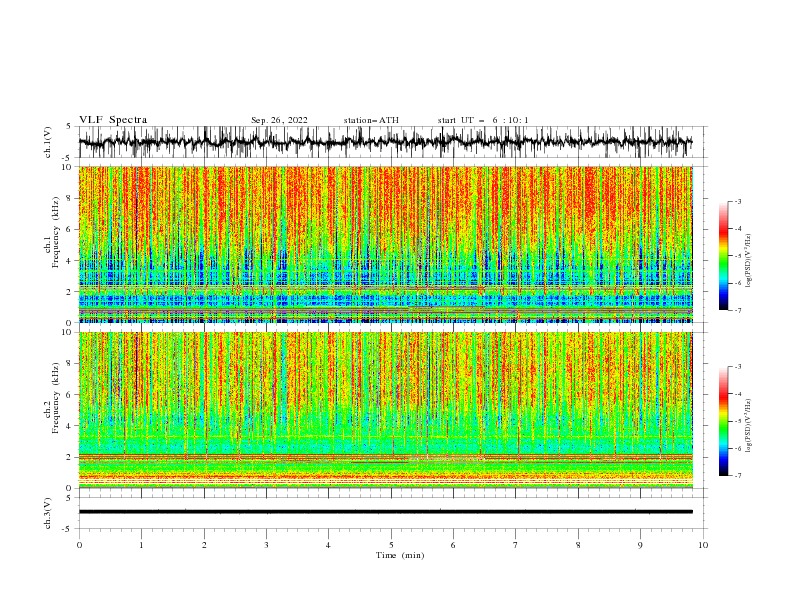
Task: Click the "-3" label on ch.1 color bar
Action: (x=737, y=201)
